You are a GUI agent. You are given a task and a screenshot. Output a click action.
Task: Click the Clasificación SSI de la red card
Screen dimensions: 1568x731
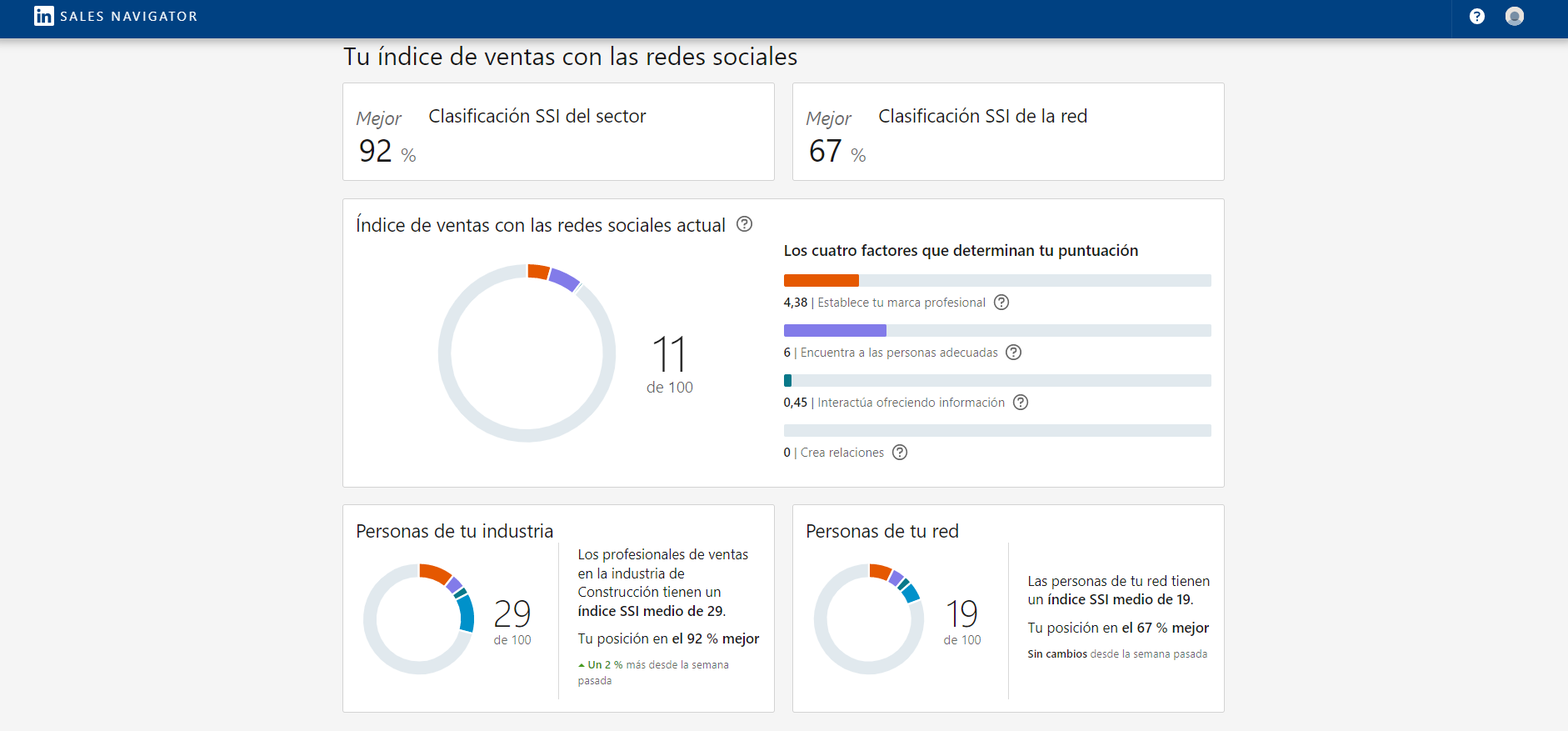(x=1008, y=132)
